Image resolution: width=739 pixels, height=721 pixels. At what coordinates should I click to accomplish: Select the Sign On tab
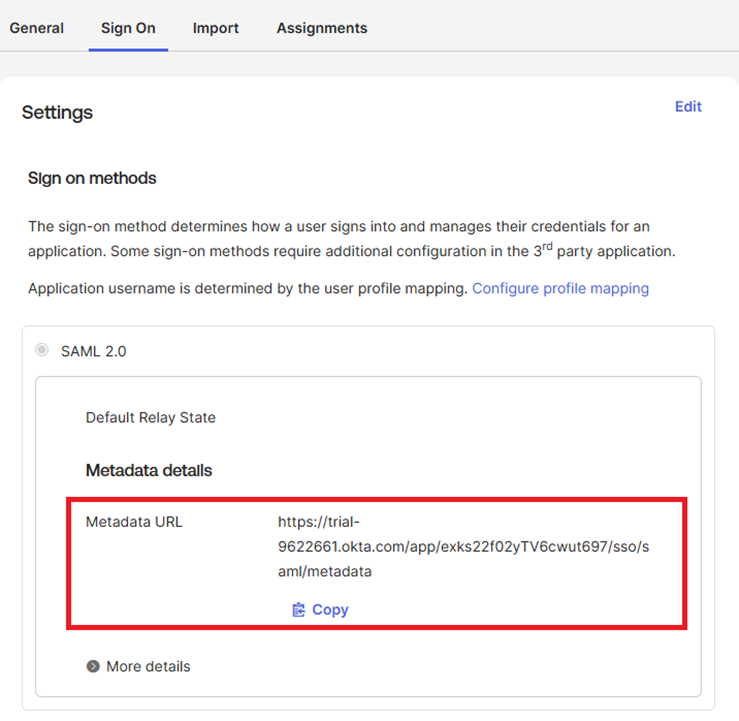click(x=128, y=28)
